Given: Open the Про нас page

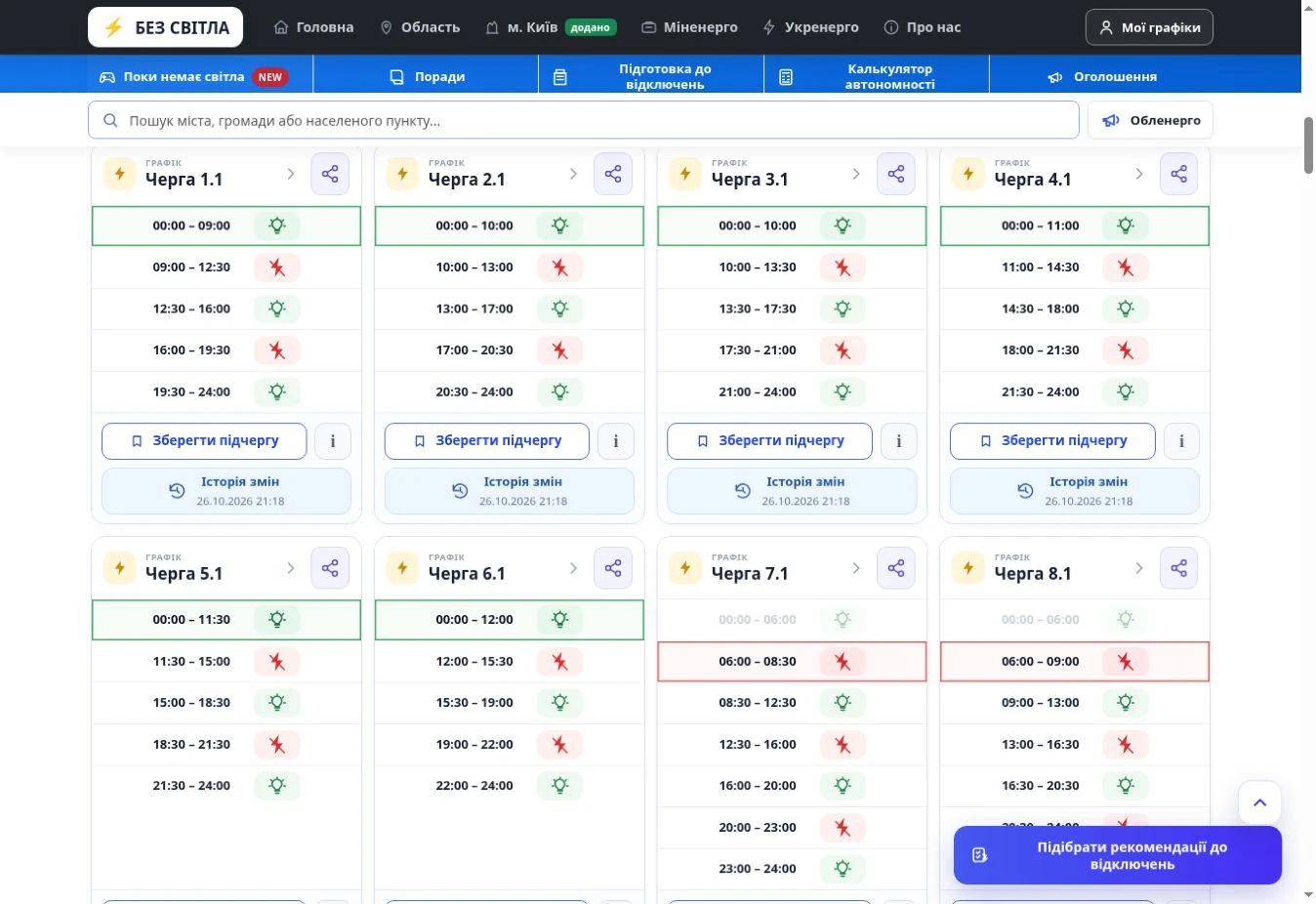Looking at the screenshot, I should coord(923,27).
